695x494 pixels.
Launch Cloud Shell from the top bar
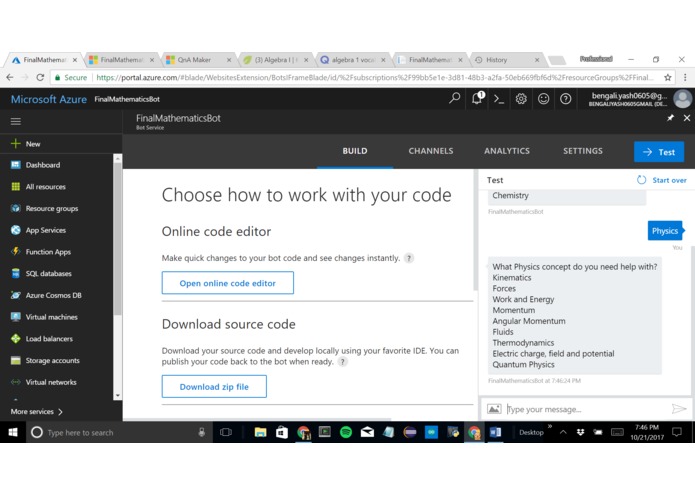(499, 99)
